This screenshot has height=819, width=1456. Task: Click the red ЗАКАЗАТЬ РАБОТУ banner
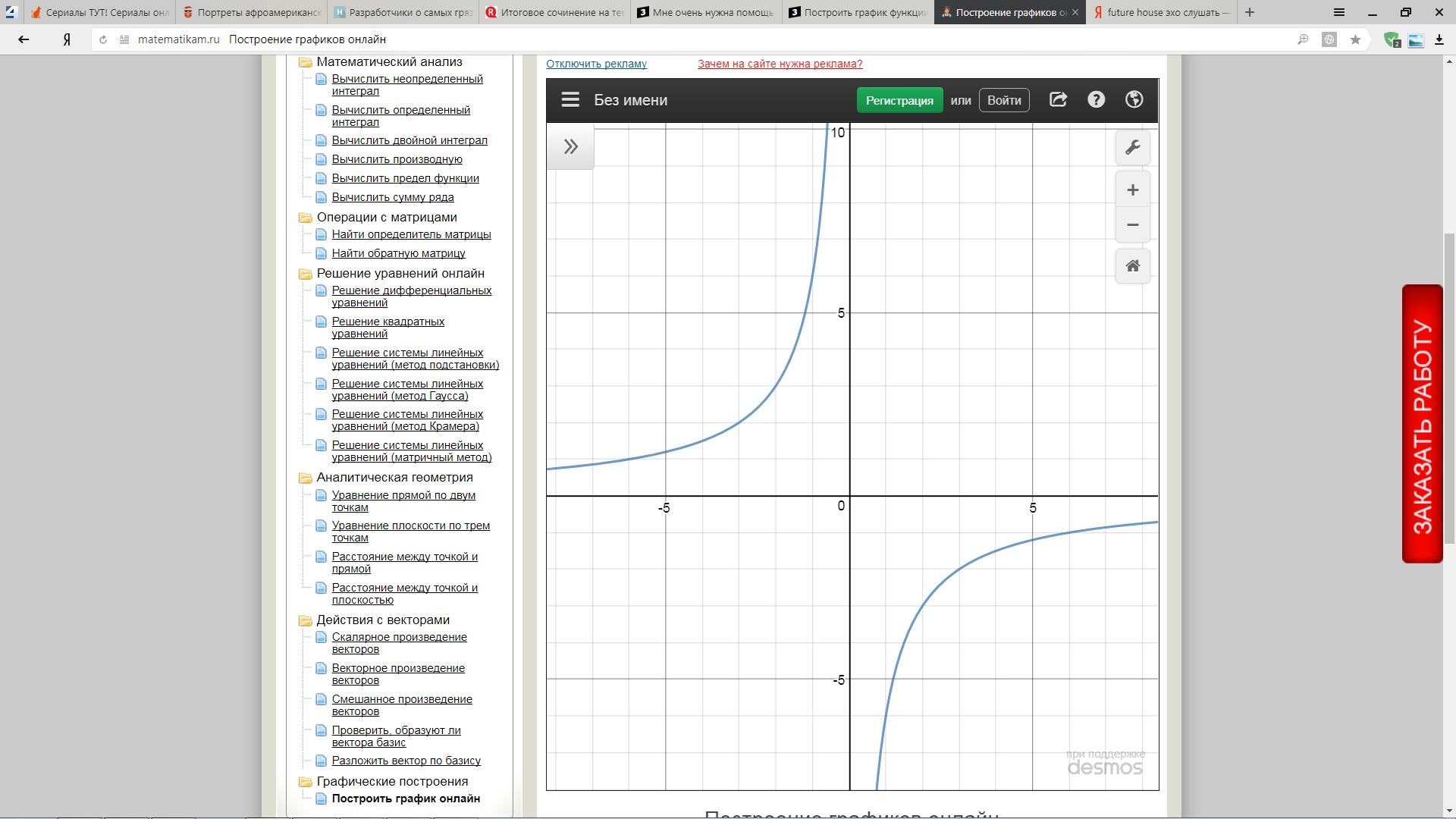click(x=1422, y=424)
